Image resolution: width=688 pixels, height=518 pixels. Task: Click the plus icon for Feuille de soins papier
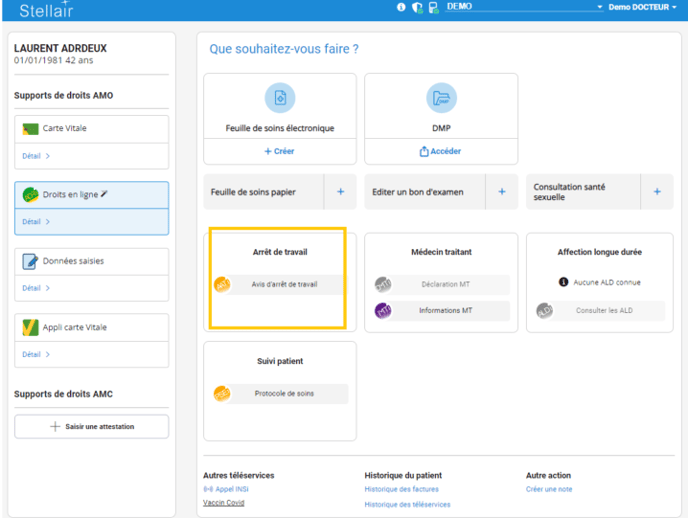coord(340,191)
